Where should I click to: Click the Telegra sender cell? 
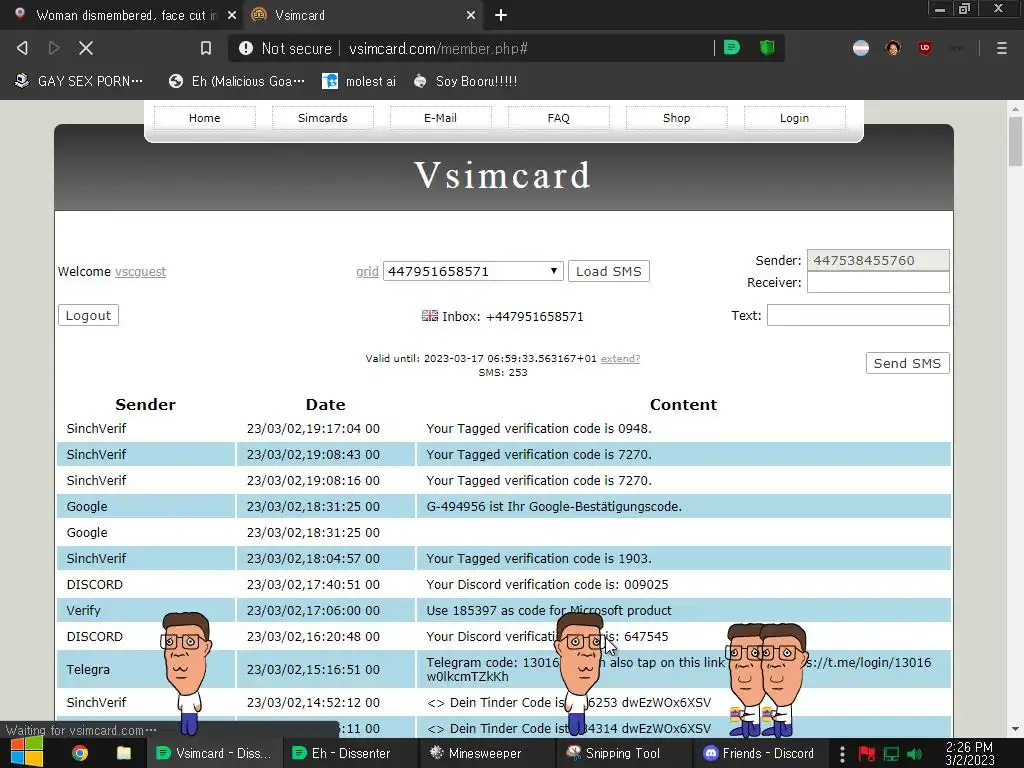146,669
